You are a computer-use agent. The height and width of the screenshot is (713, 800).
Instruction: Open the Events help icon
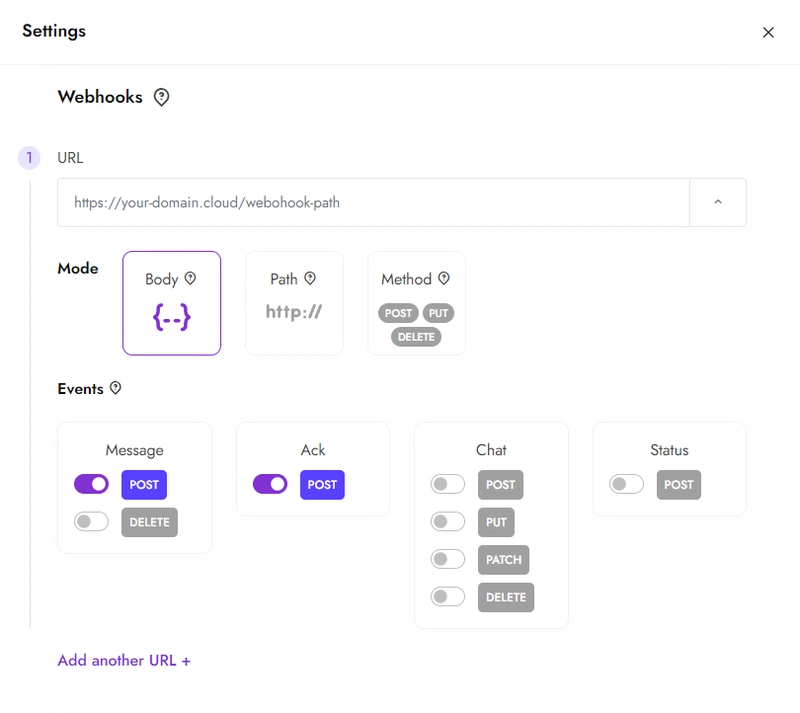click(x=116, y=388)
